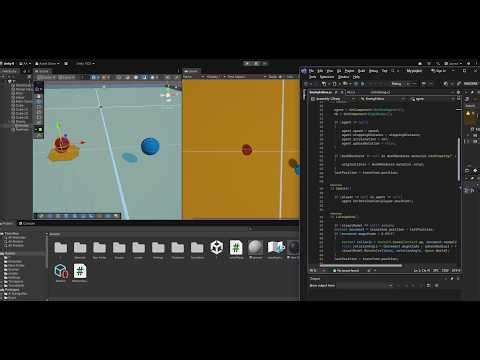480x360 pixels.
Task: Select the red sphere in Game view
Action: click(247, 150)
